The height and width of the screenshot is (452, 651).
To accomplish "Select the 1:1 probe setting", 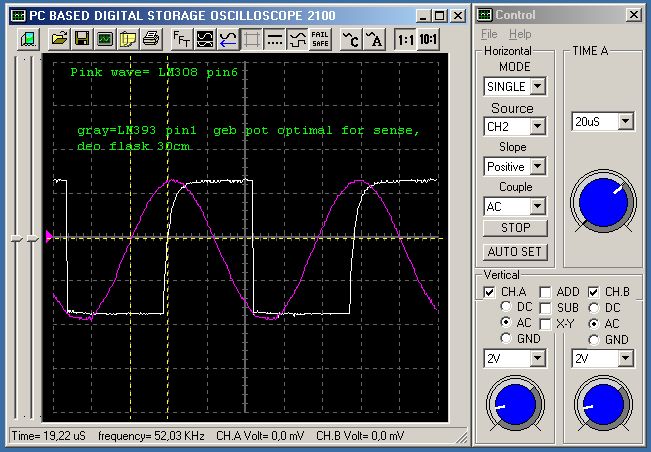I will [404, 39].
